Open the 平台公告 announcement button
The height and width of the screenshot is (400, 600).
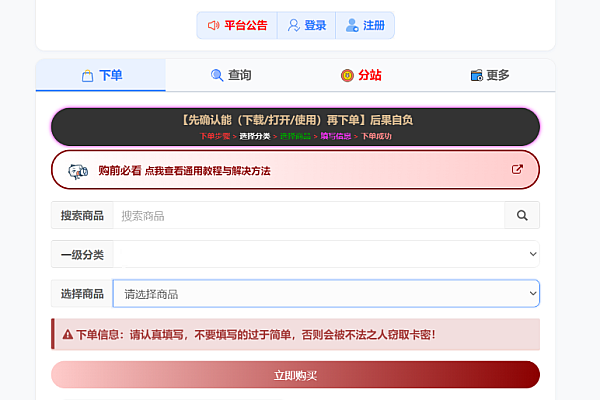[x=237, y=26]
